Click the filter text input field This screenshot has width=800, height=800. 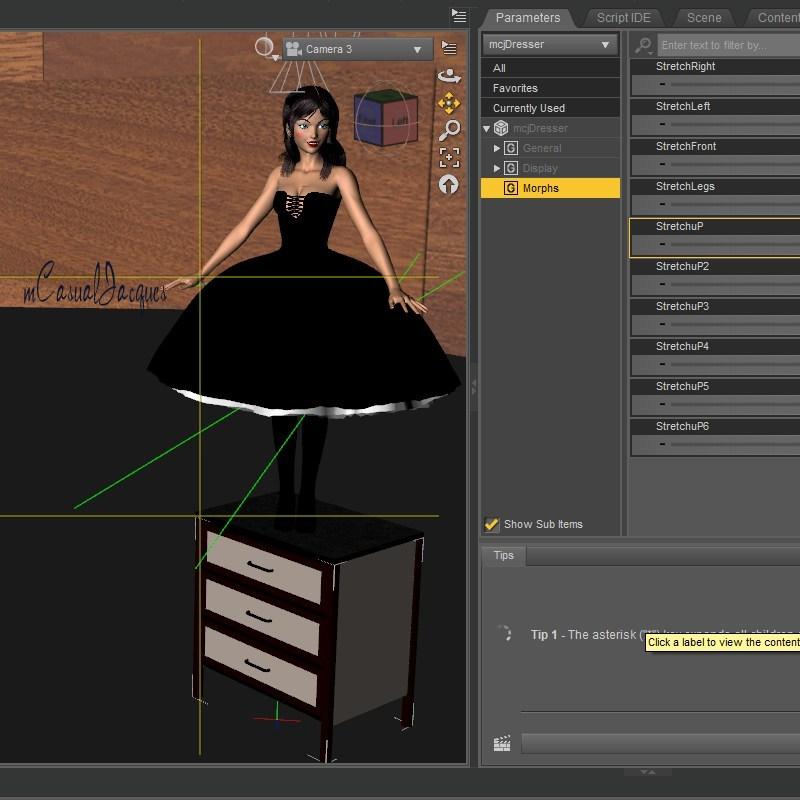click(x=729, y=45)
